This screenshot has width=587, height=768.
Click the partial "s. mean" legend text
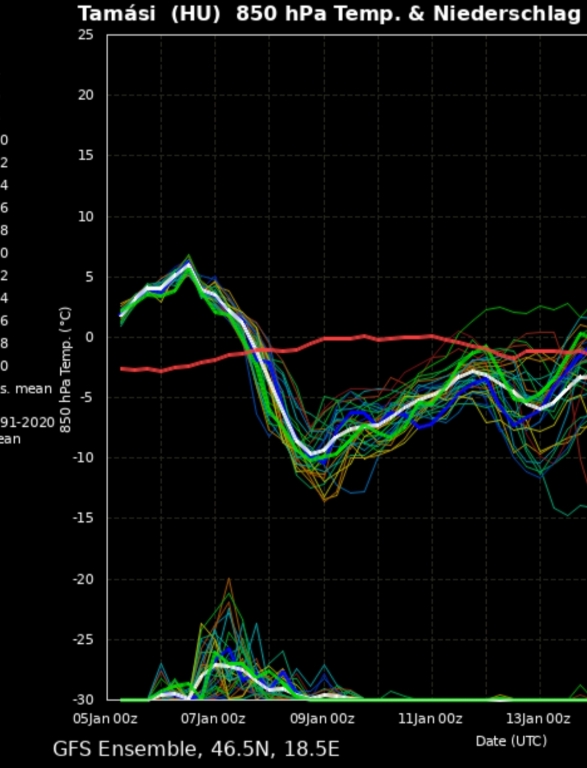coord(26,389)
